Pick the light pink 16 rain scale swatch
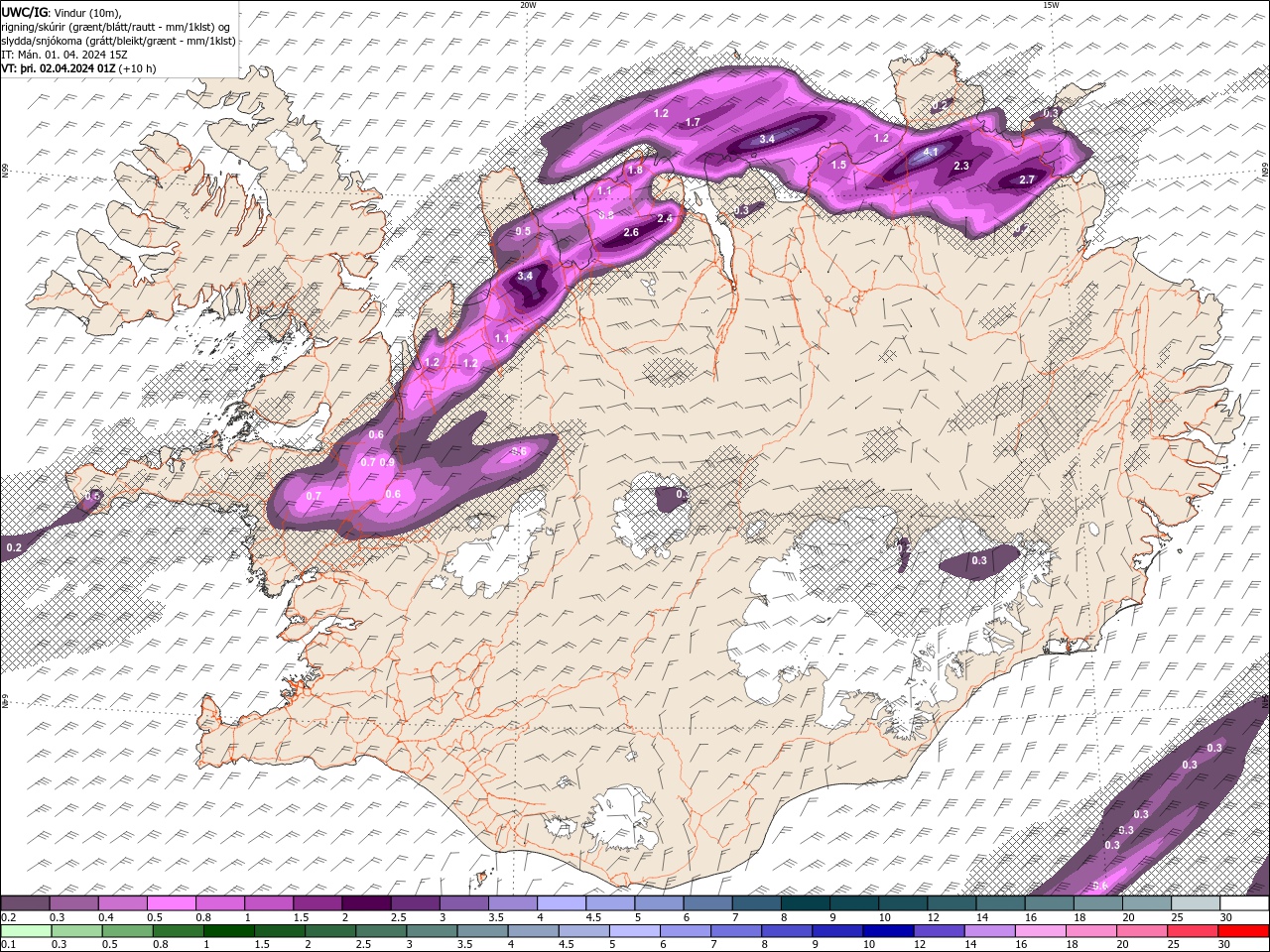The image size is (1270, 952). pyautogui.click(x=1039, y=931)
